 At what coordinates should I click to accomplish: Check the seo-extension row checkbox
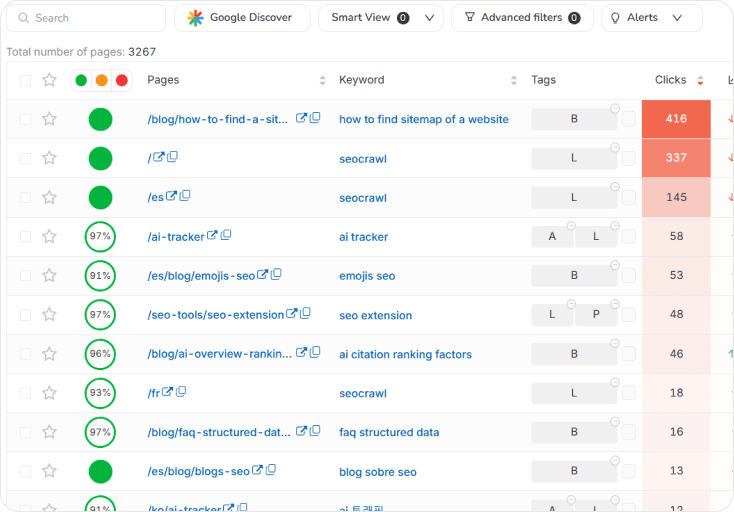(x=25, y=315)
